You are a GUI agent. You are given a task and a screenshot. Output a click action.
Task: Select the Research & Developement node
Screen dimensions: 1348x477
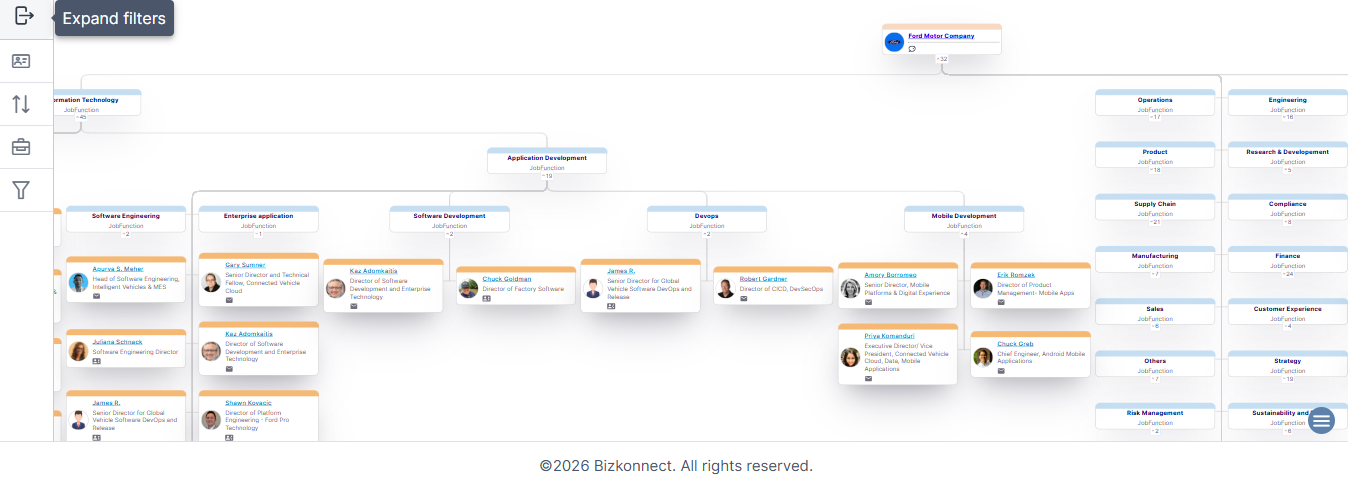click(x=1288, y=156)
